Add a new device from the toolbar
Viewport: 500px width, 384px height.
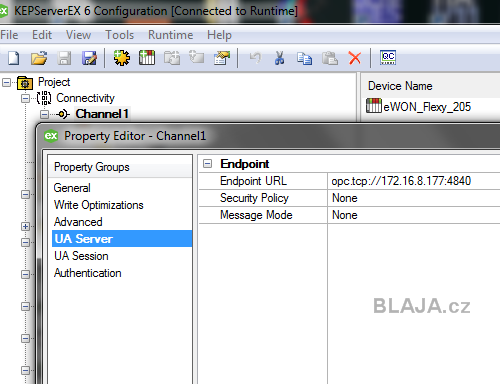tap(147, 58)
